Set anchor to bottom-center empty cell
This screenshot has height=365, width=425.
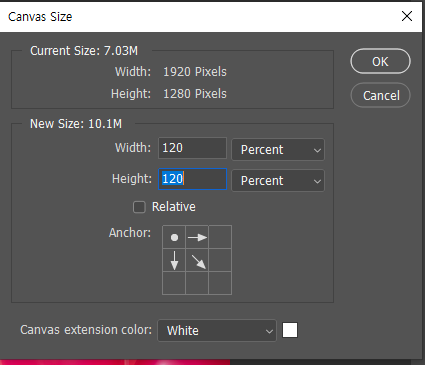[x=197, y=283]
